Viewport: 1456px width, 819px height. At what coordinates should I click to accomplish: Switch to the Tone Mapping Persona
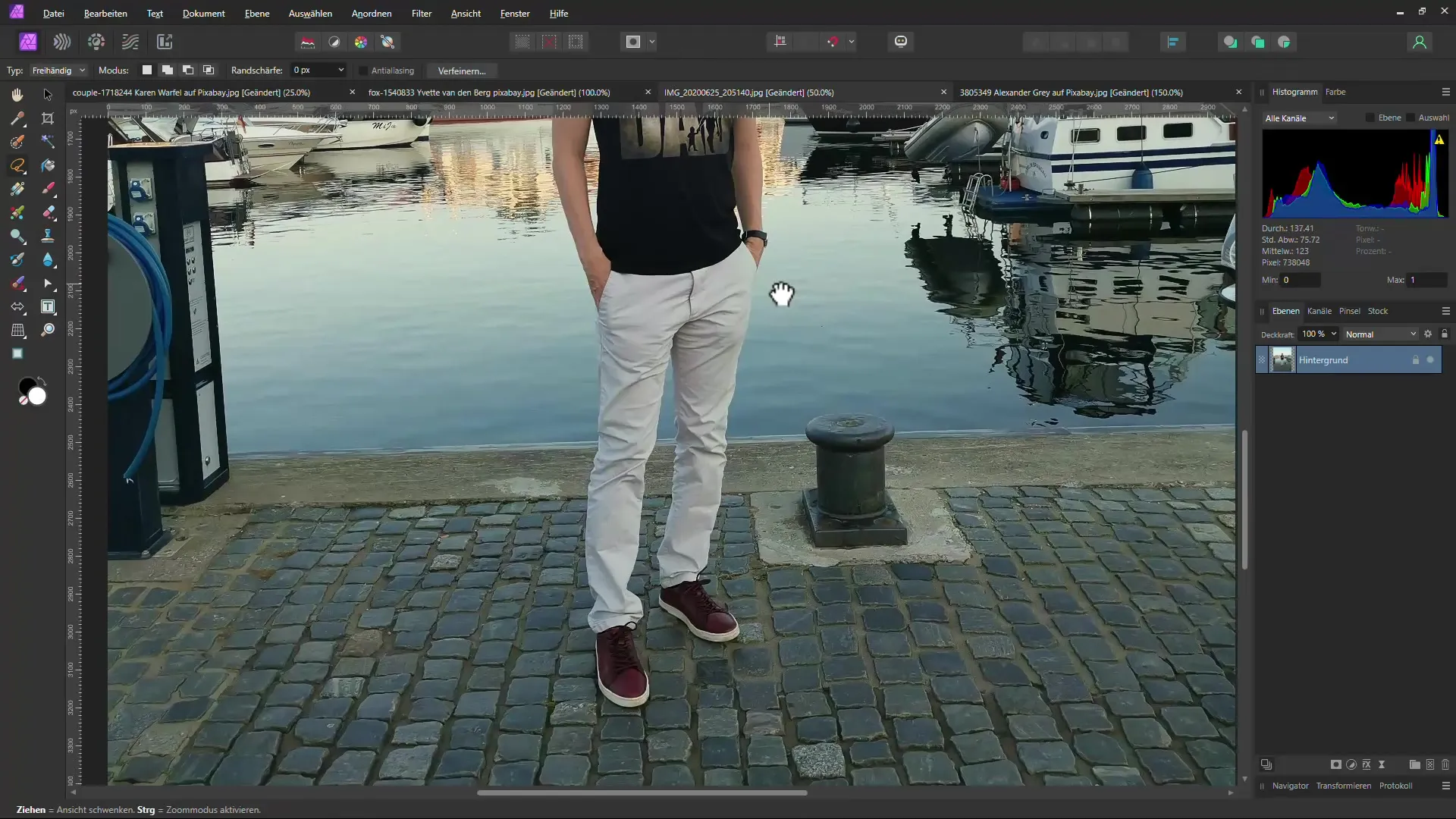tap(130, 42)
